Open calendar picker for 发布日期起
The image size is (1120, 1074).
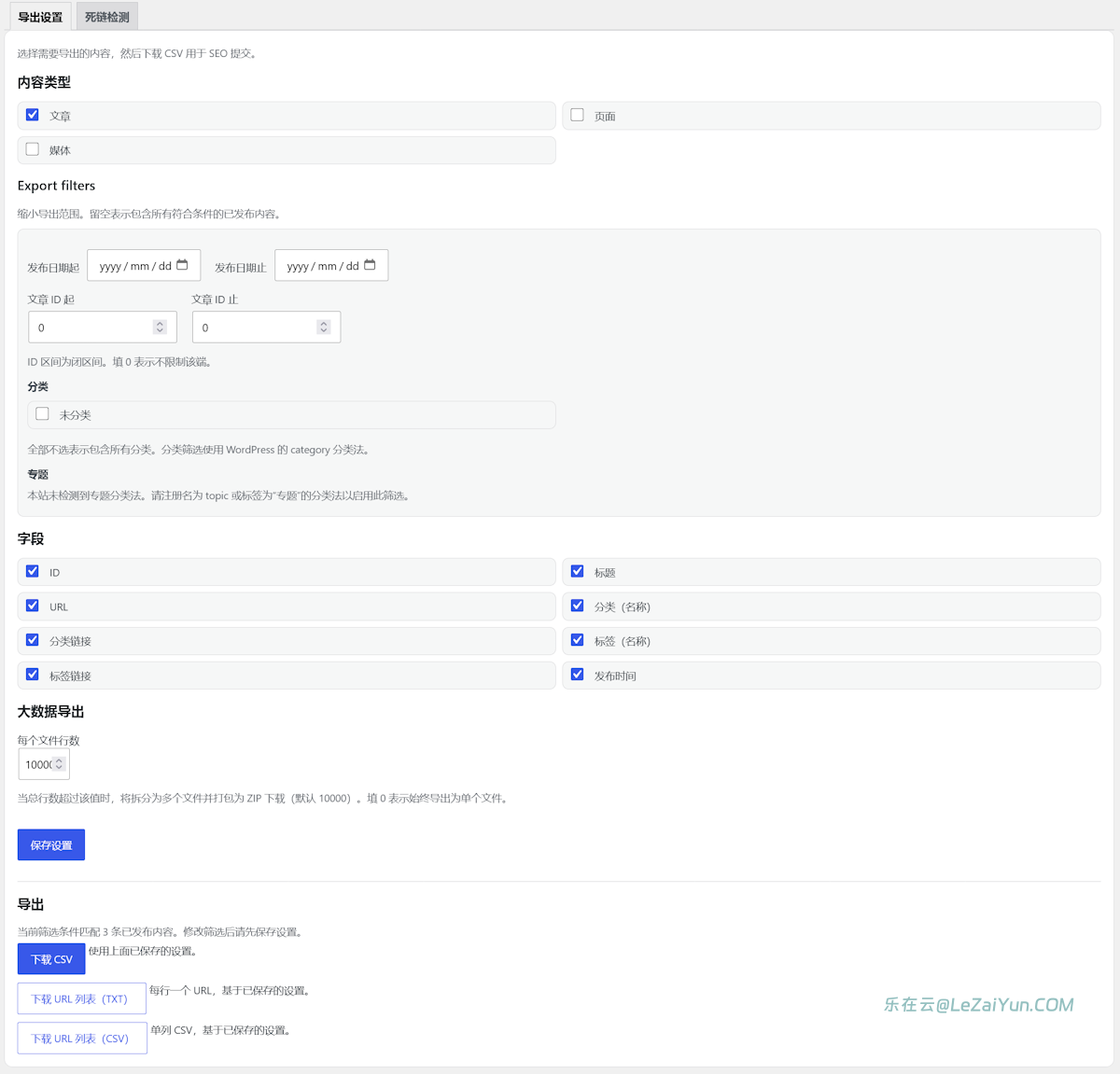pos(182,265)
